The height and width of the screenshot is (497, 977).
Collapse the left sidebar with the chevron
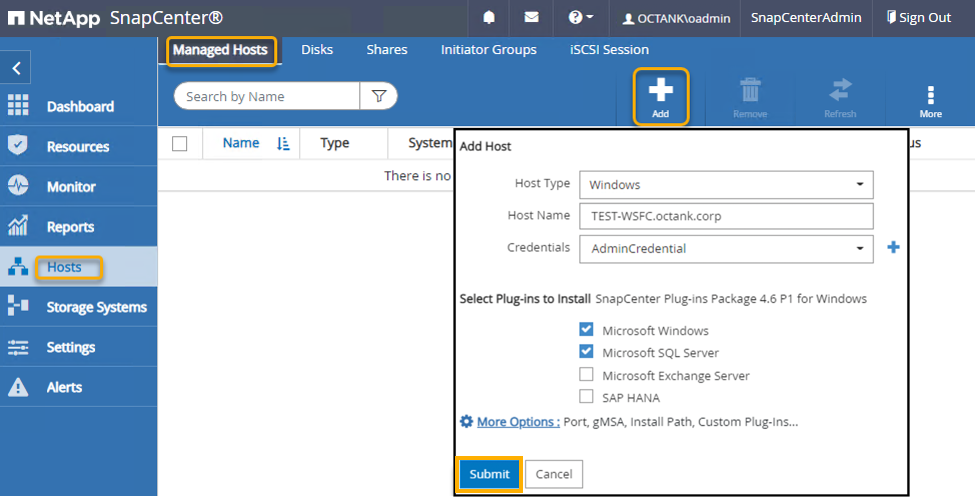[x=16, y=68]
